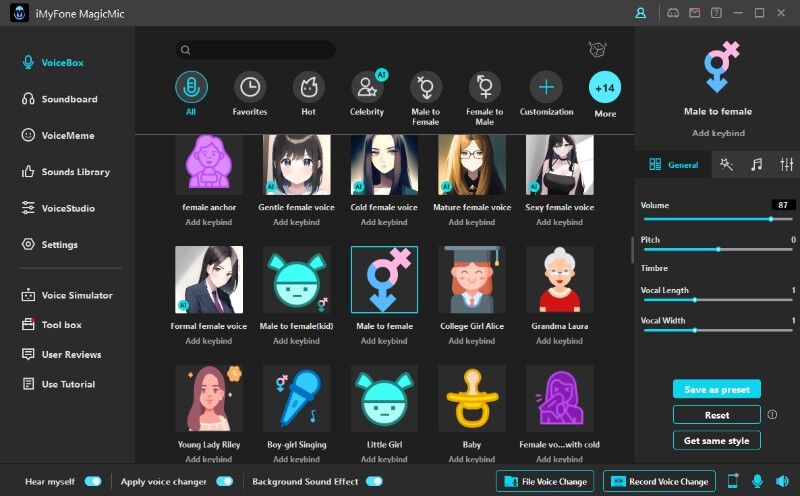Open the magic wand effects tab
The width and height of the screenshot is (800, 496).
click(x=726, y=164)
